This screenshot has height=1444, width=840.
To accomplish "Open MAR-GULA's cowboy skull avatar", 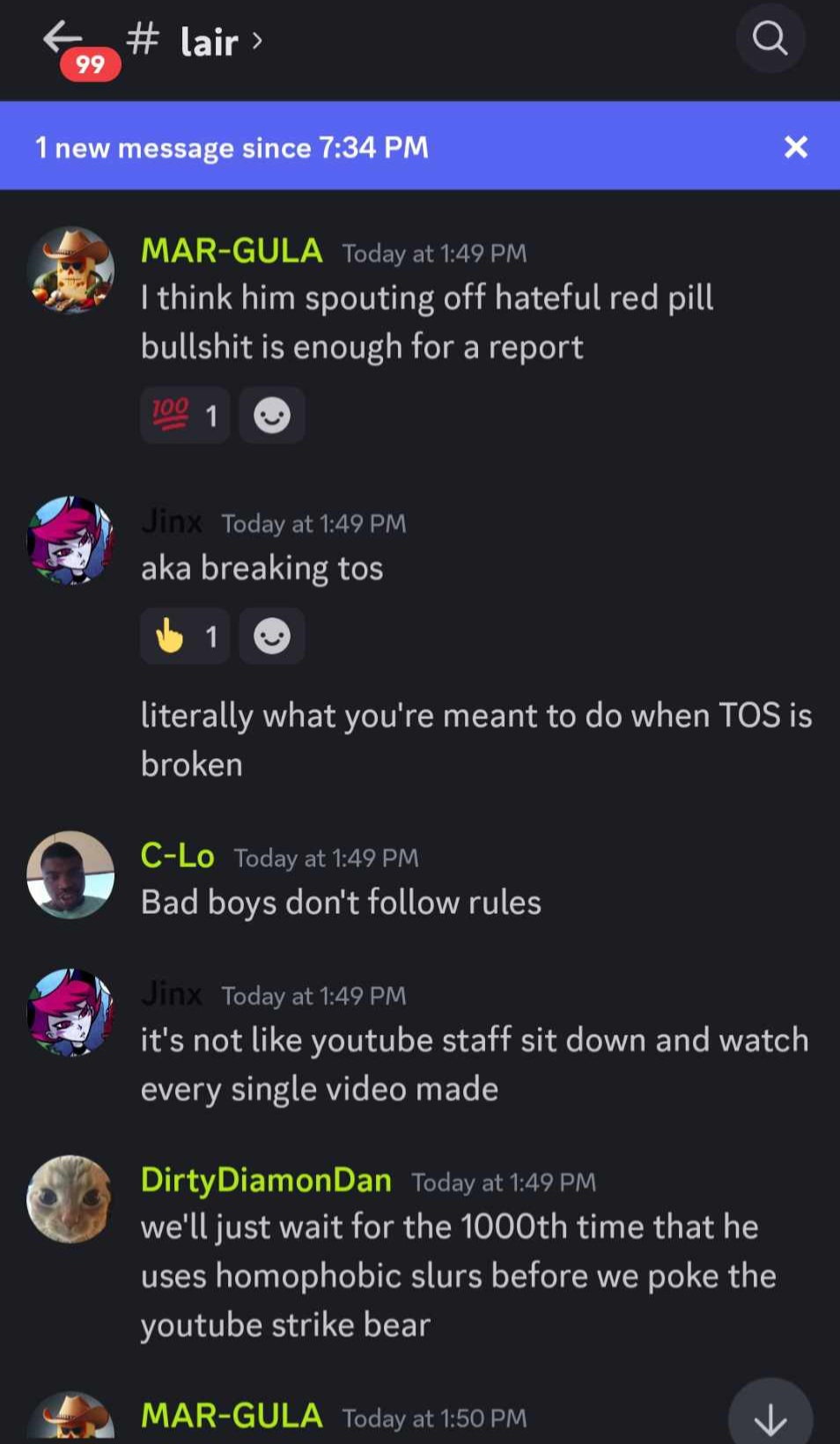I will [x=70, y=270].
